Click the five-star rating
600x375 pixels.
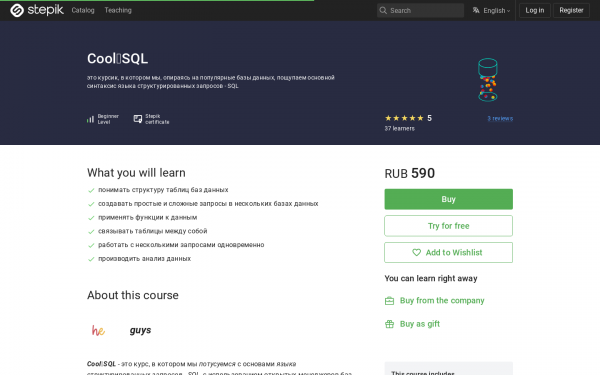[404, 118]
